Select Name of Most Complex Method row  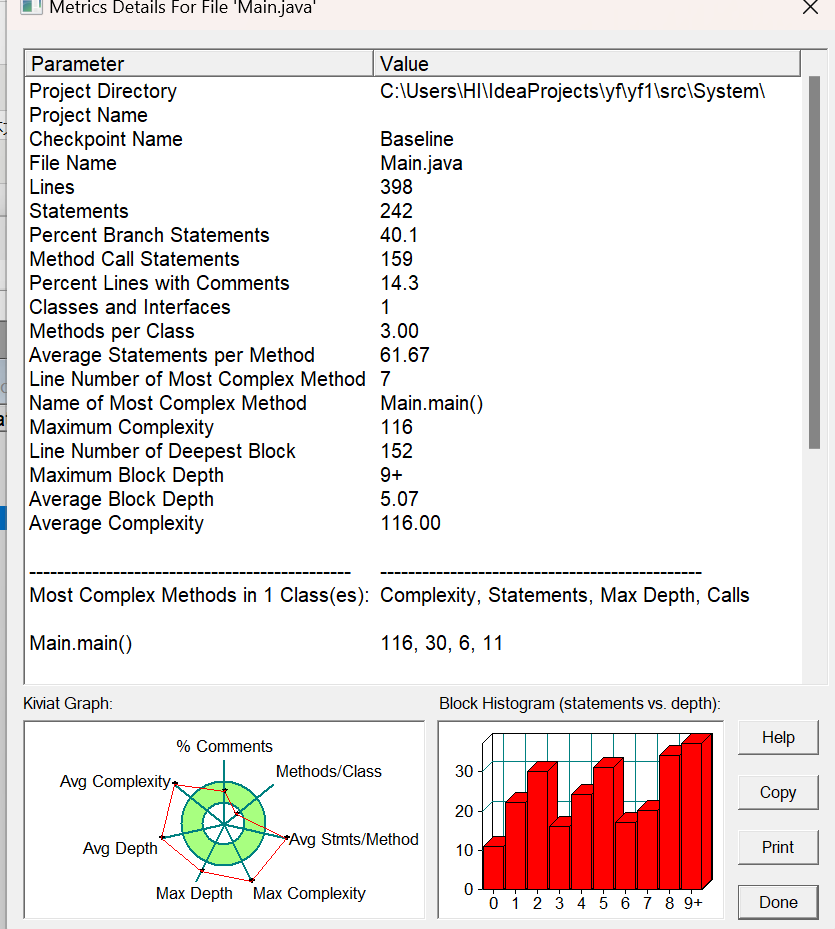click(412, 403)
